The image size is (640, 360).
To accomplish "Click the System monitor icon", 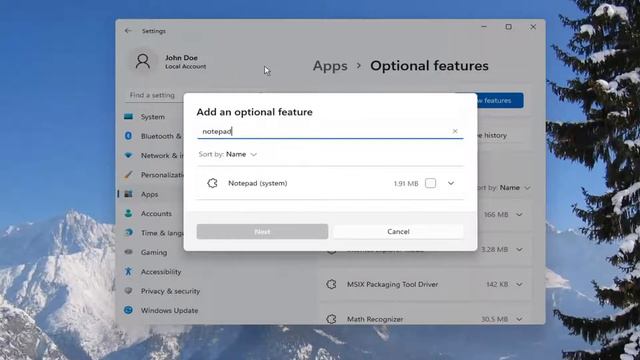I will click(x=129, y=117).
